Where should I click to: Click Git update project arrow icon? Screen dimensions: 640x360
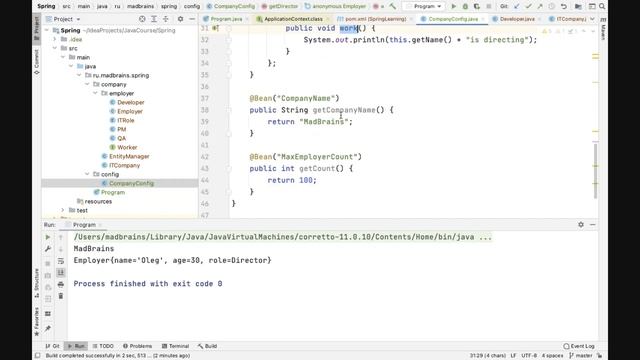(x=517, y=7)
